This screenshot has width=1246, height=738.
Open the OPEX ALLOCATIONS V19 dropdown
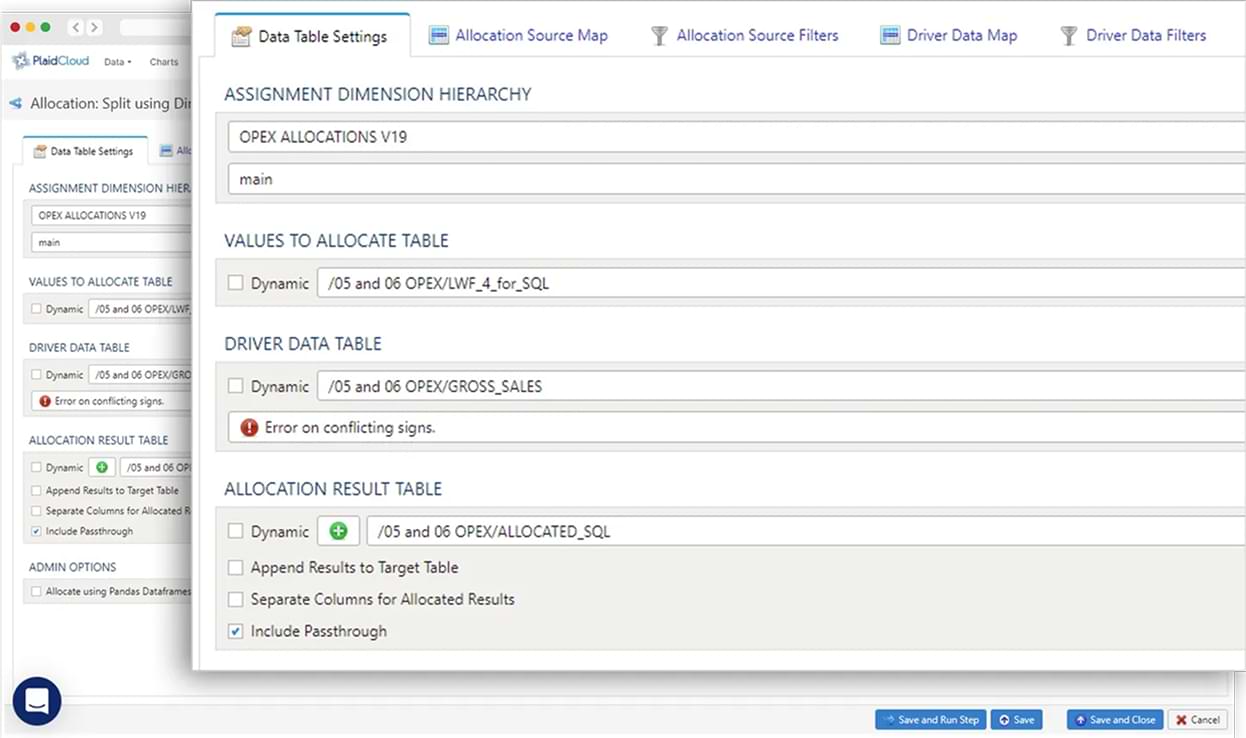736,136
